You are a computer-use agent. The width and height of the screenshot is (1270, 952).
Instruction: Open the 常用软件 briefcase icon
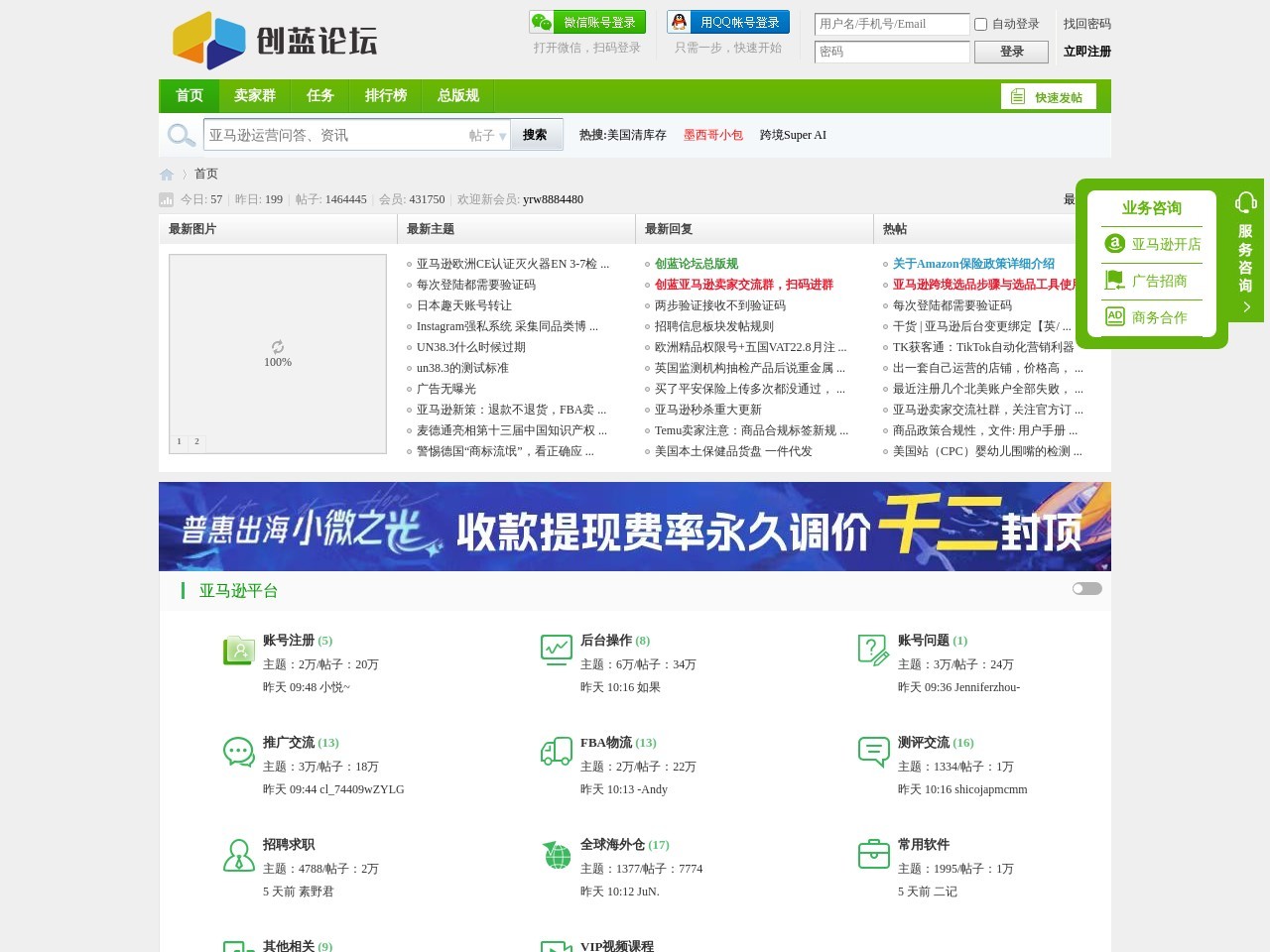click(x=874, y=855)
